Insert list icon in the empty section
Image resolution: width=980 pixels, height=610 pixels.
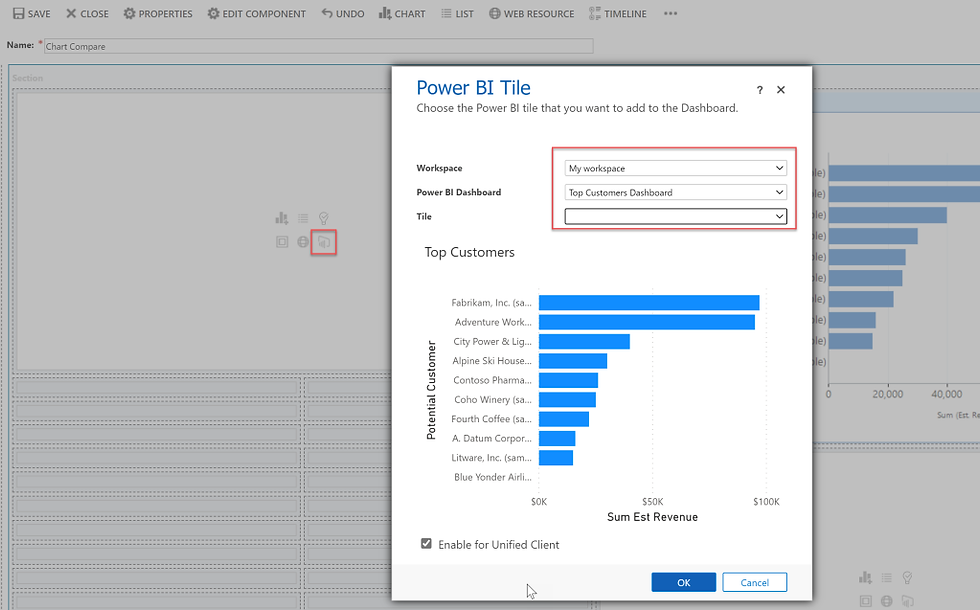[x=303, y=218]
